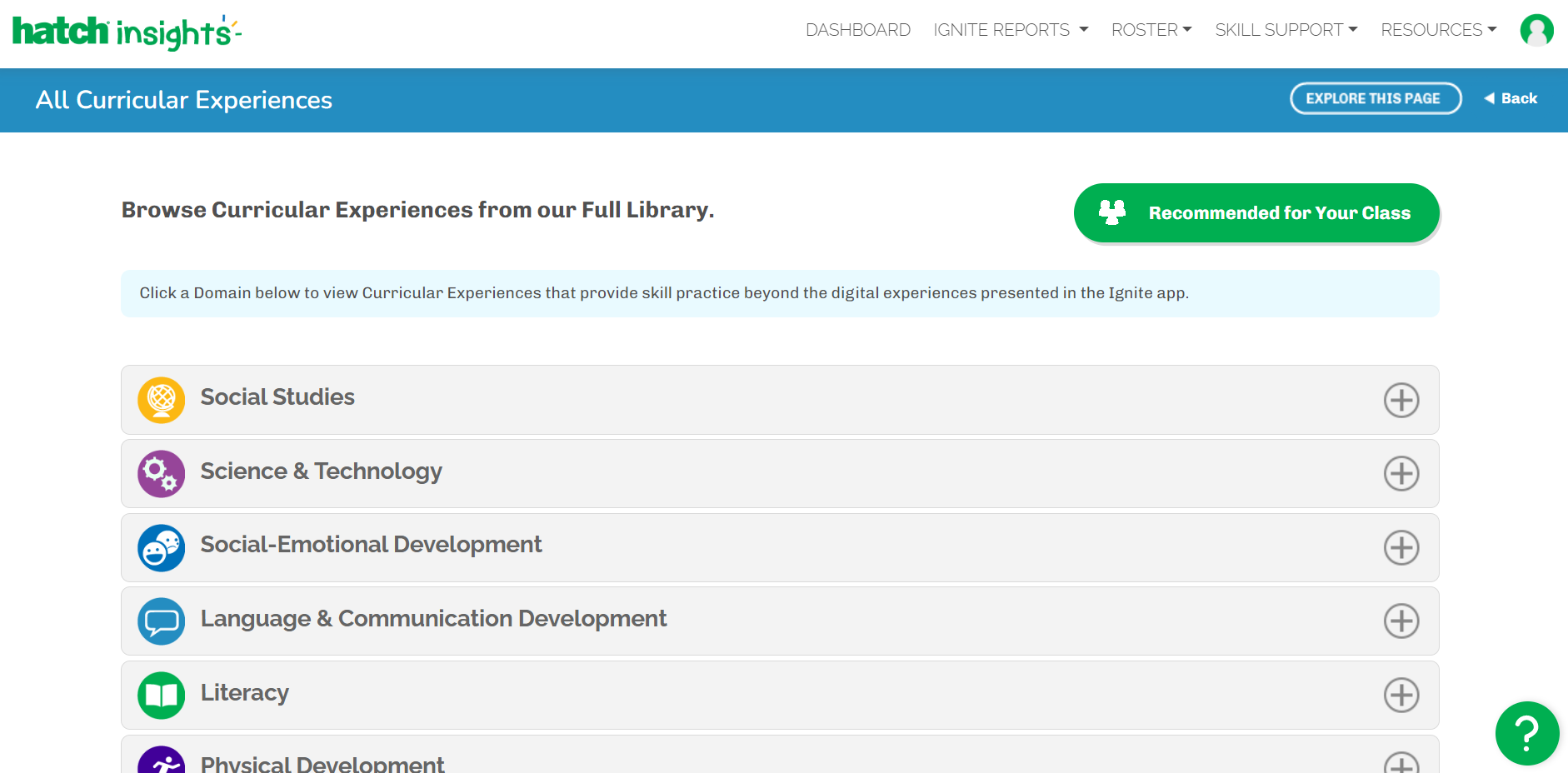Expand the Social-Emotional Development plus button
1568x773 pixels.
coord(1401,548)
